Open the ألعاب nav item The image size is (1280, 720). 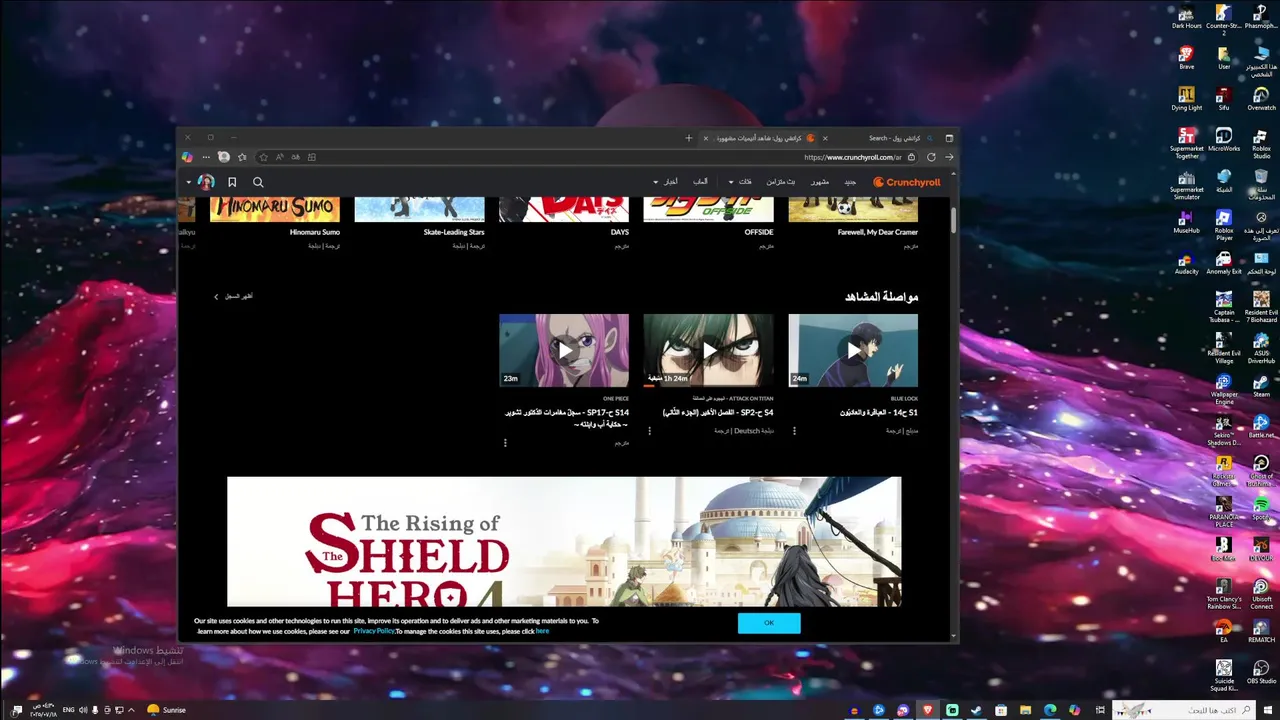[x=701, y=182]
